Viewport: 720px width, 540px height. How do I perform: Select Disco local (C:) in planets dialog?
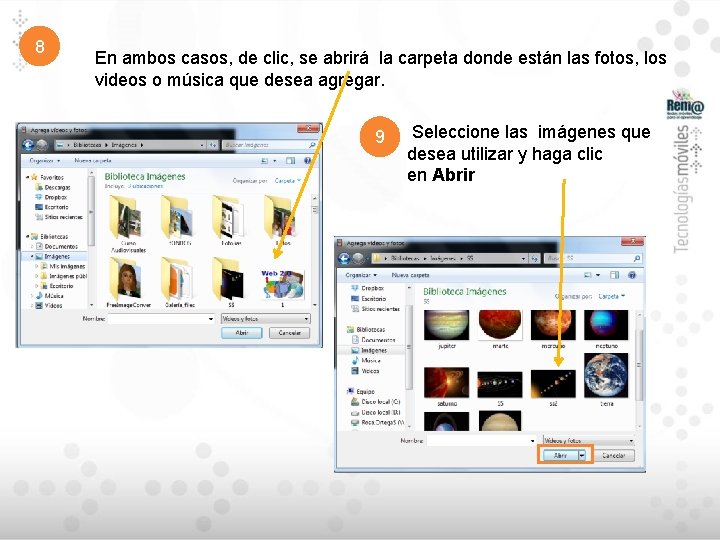pos(376,402)
